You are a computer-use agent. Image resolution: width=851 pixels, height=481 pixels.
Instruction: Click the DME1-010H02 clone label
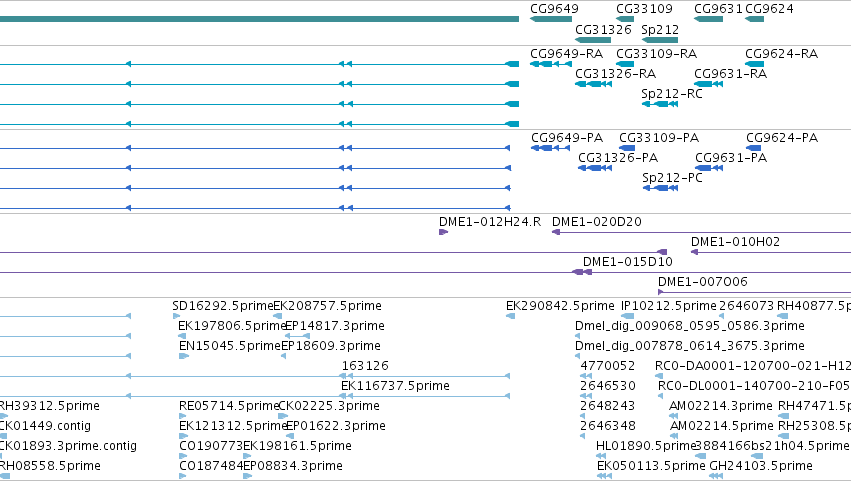tap(735, 242)
